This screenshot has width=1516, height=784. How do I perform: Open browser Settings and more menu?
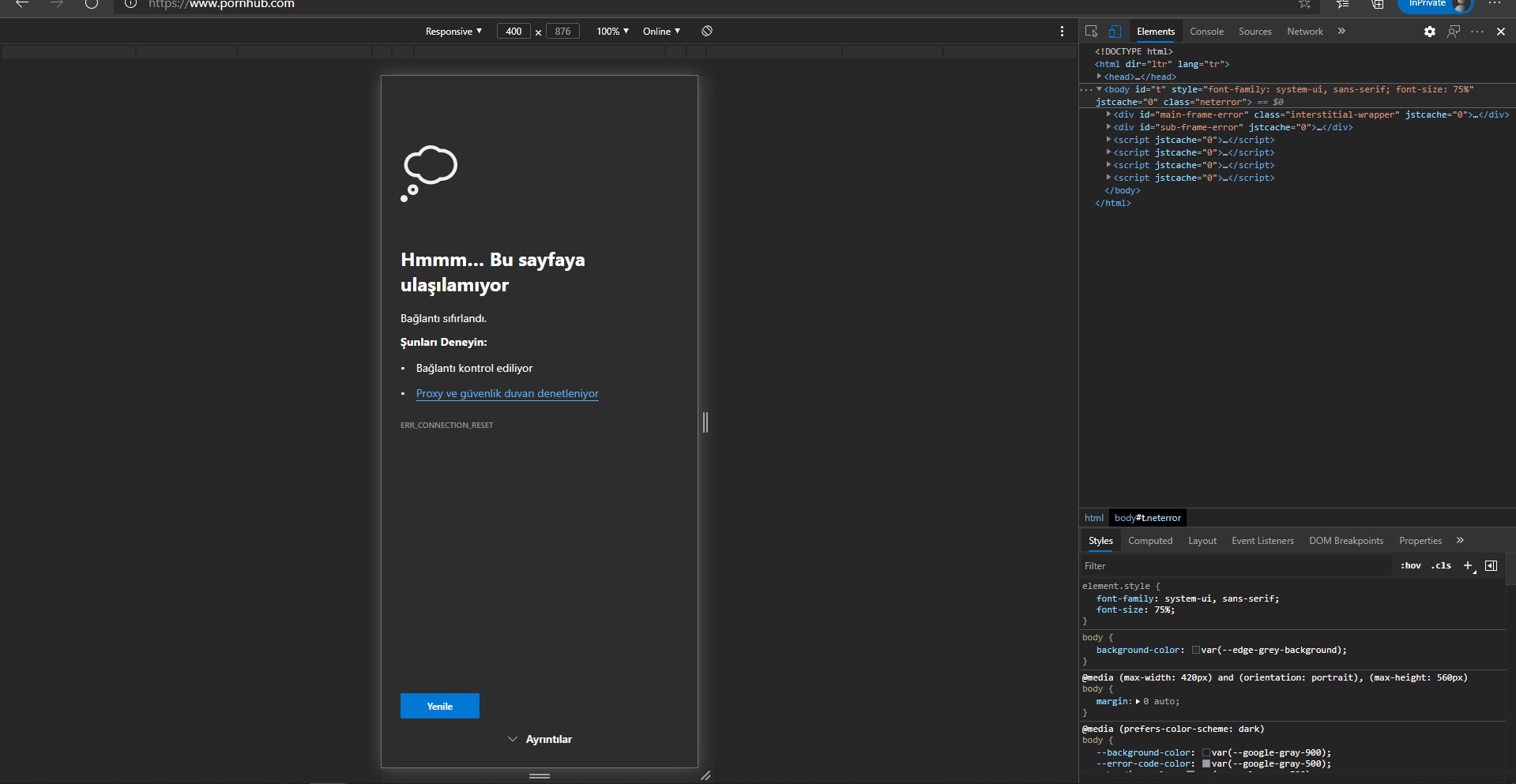1495,4
